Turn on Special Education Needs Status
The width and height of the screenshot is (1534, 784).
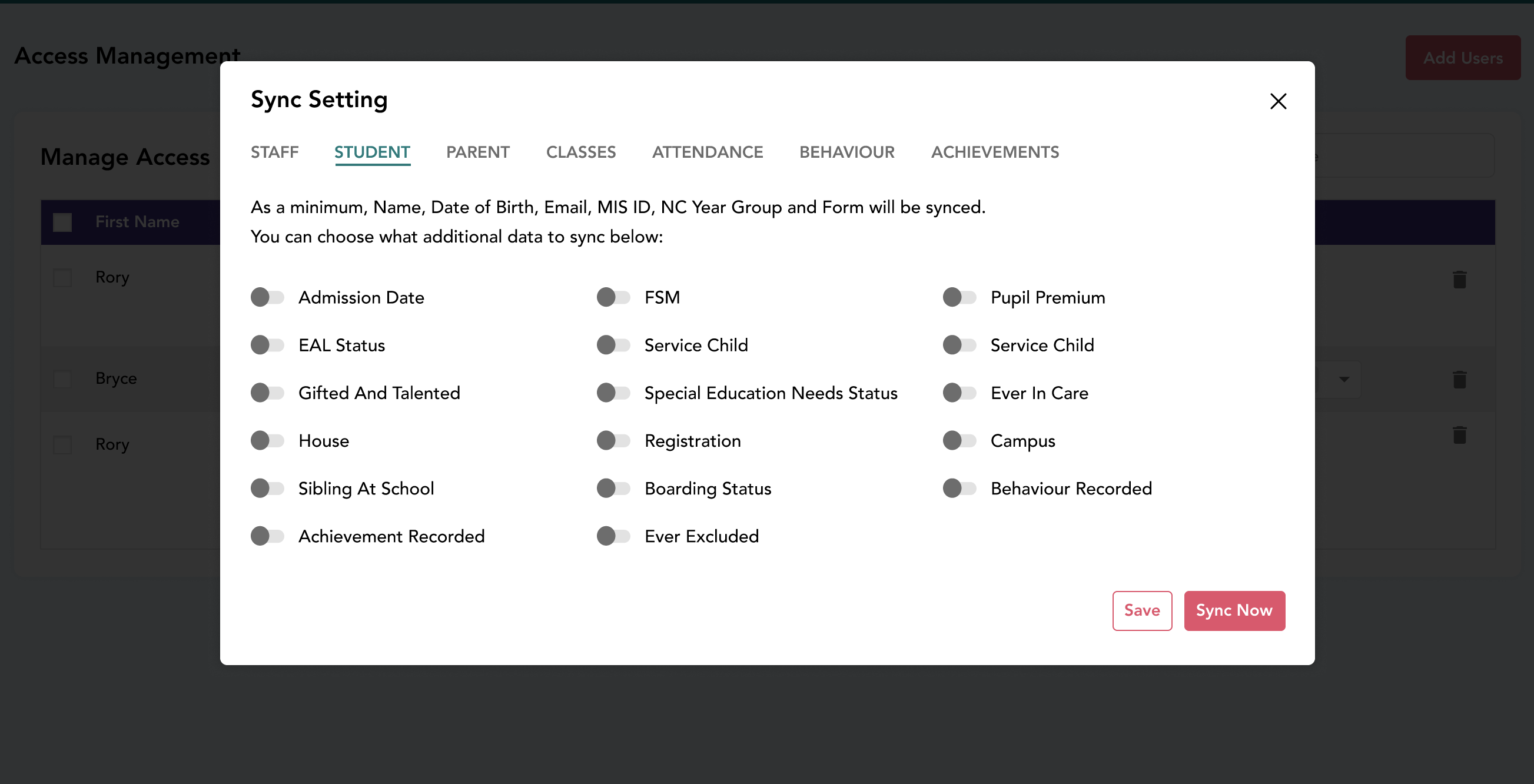(613, 393)
